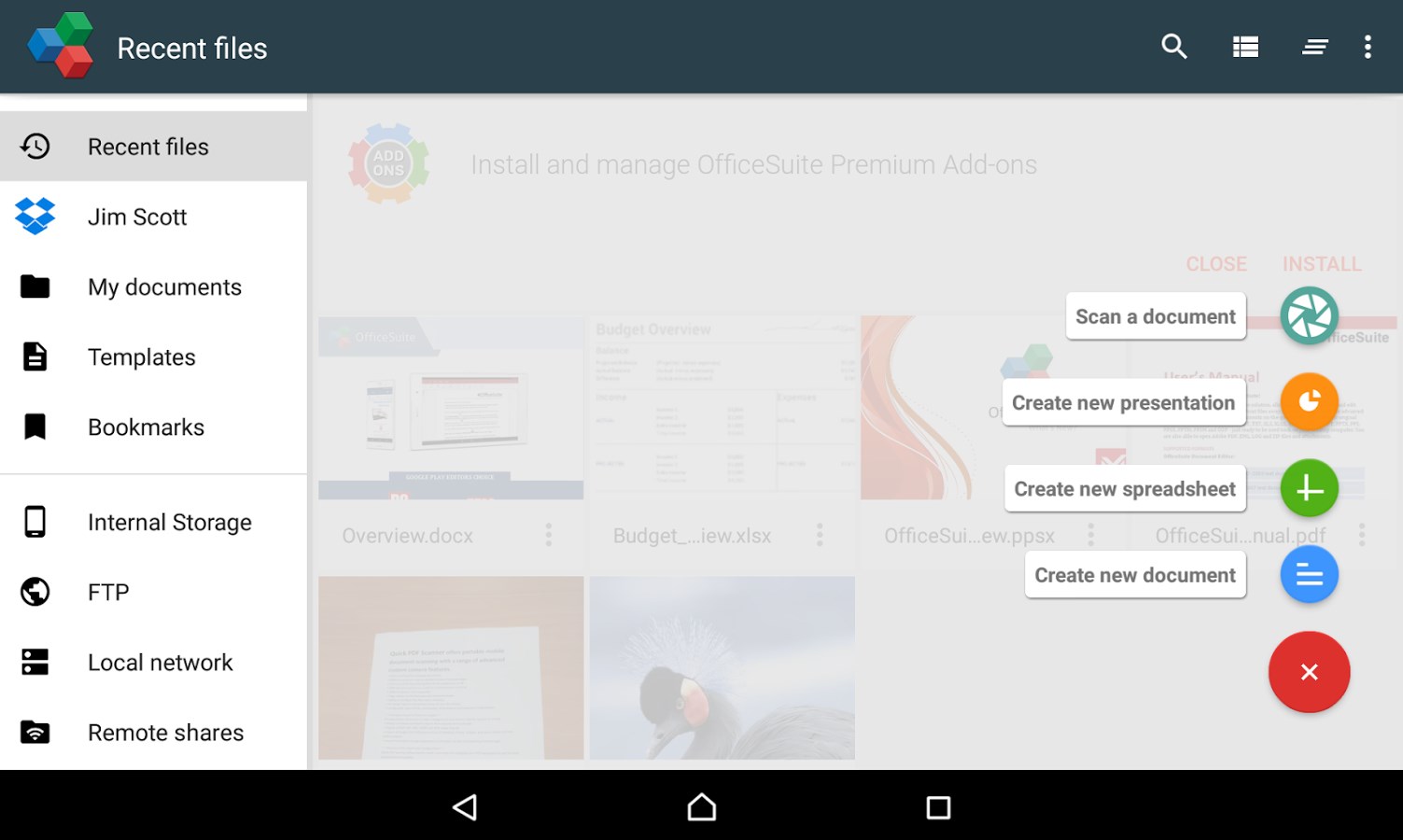
Task: Select the Templates icon in the sidebar
Action: point(35,357)
